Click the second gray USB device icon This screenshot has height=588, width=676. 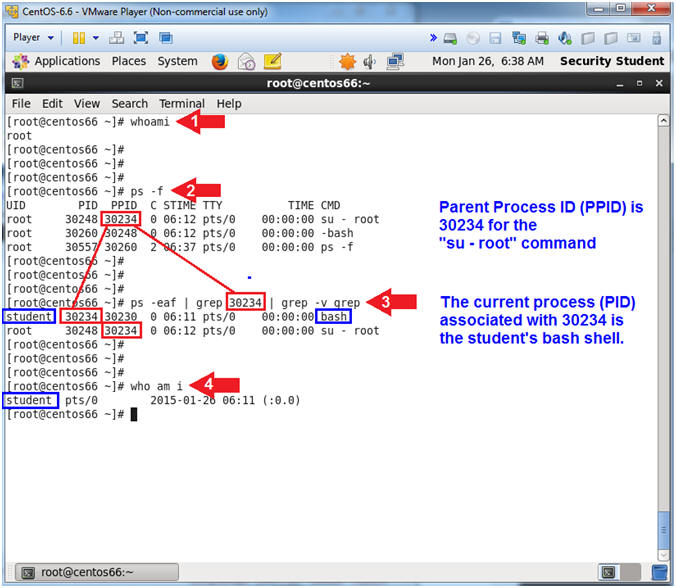point(610,38)
